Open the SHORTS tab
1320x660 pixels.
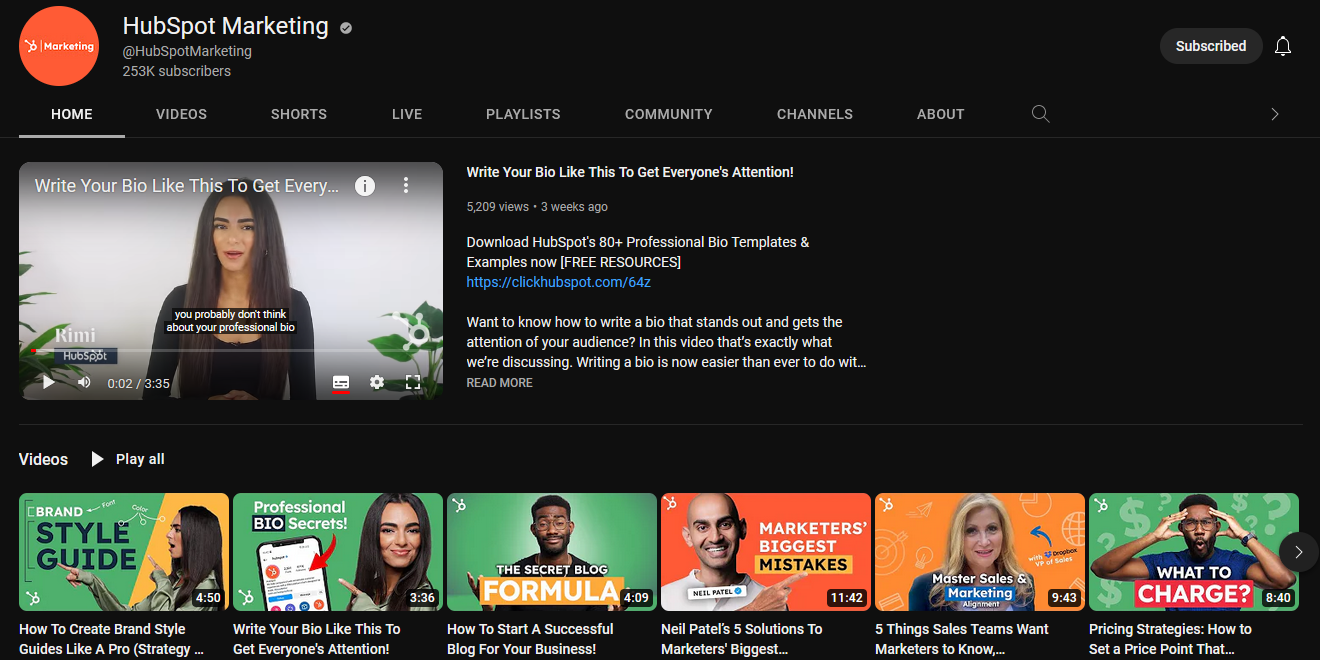pyautogui.click(x=299, y=114)
